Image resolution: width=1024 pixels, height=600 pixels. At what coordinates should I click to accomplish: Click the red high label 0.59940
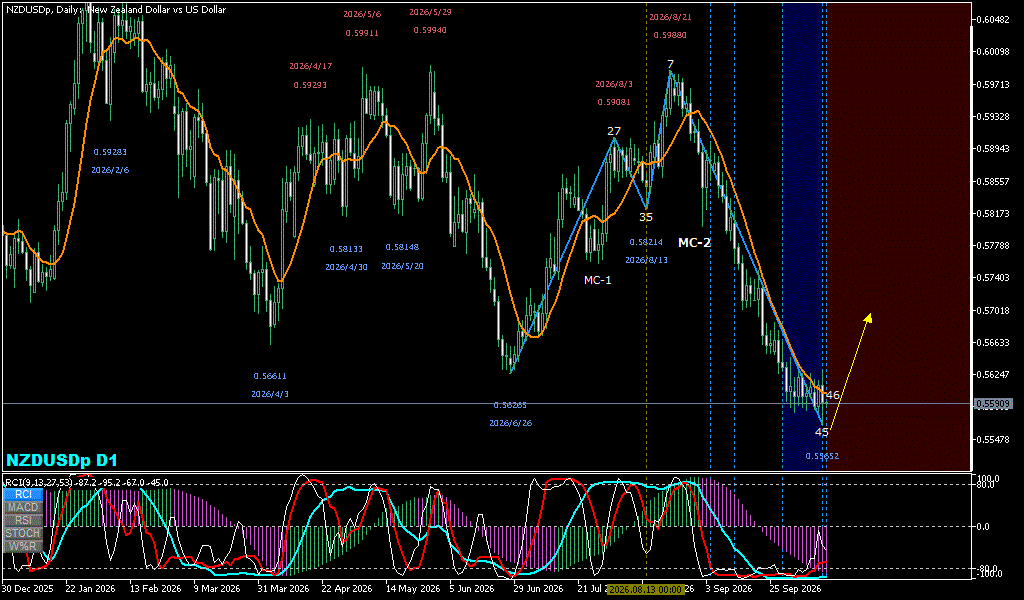click(430, 30)
